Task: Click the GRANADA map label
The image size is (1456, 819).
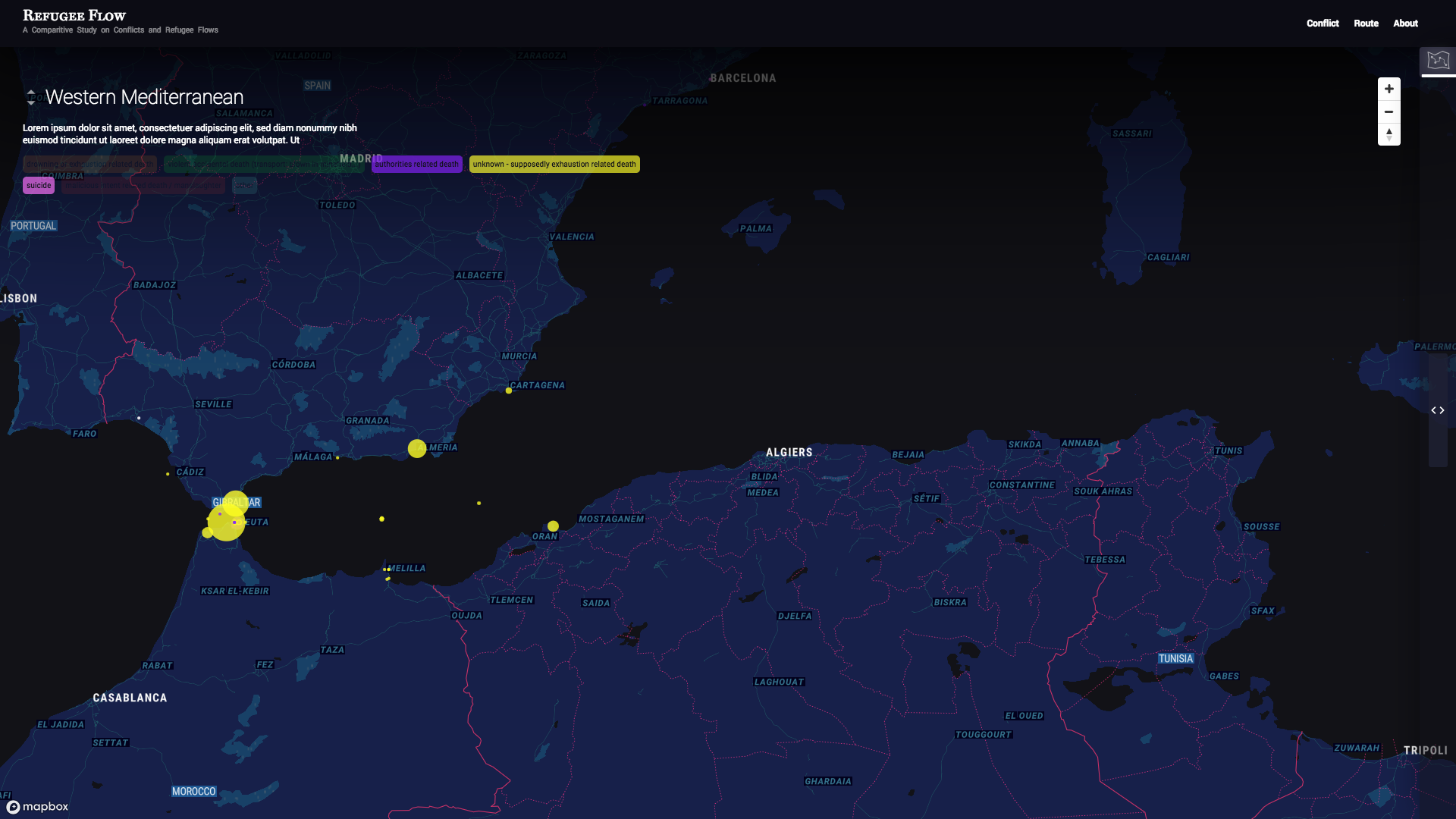Action: pos(367,421)
